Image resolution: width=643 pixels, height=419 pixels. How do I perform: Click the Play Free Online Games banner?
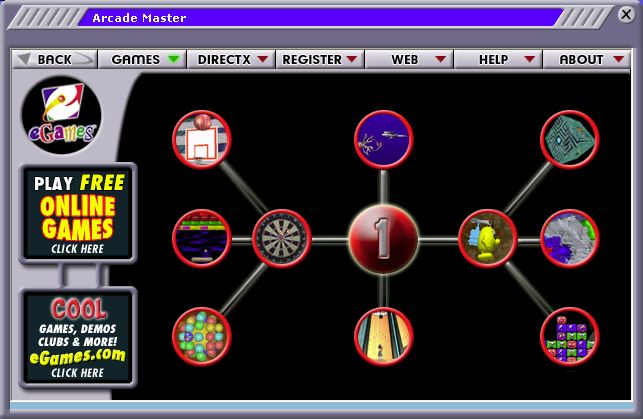point(76,212)
